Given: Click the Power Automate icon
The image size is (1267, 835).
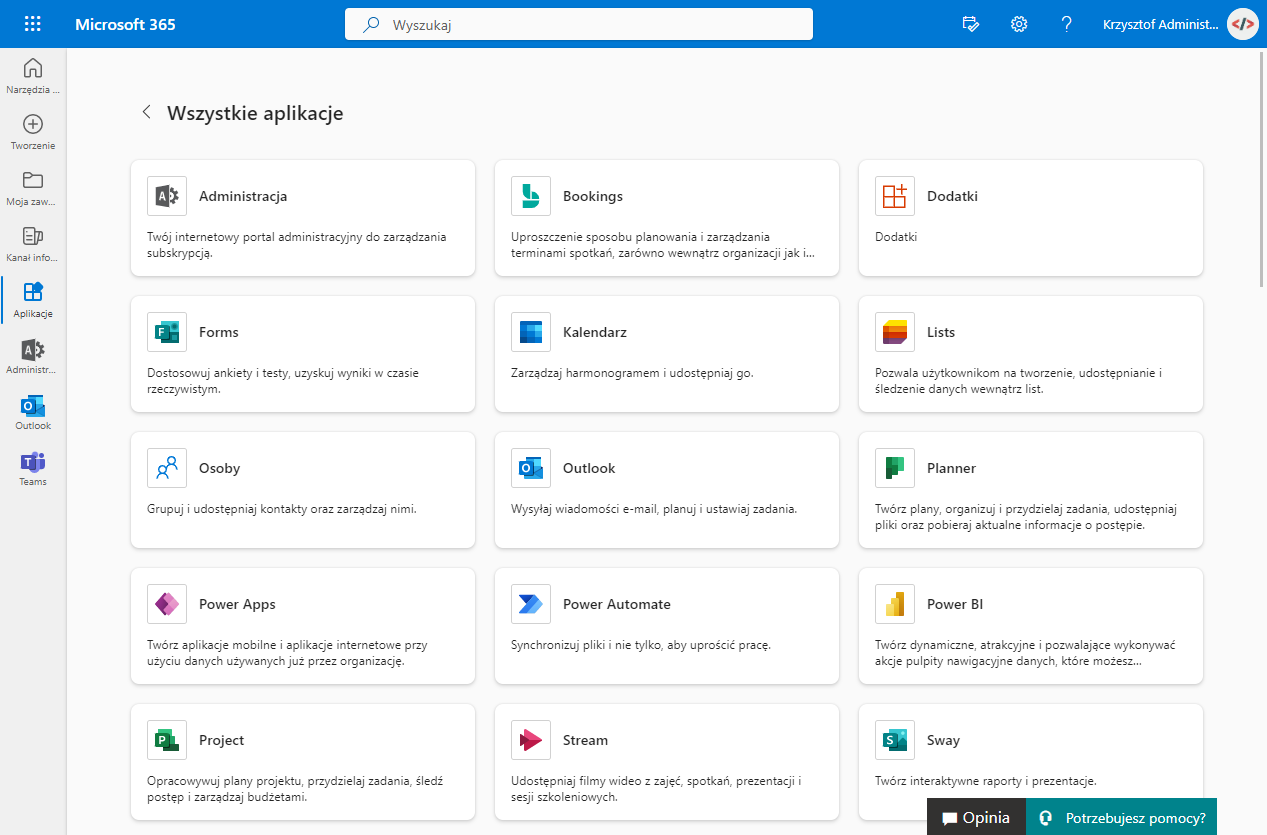Looking at the screenshot, I should pyautogui.click(x=531, y=604).
